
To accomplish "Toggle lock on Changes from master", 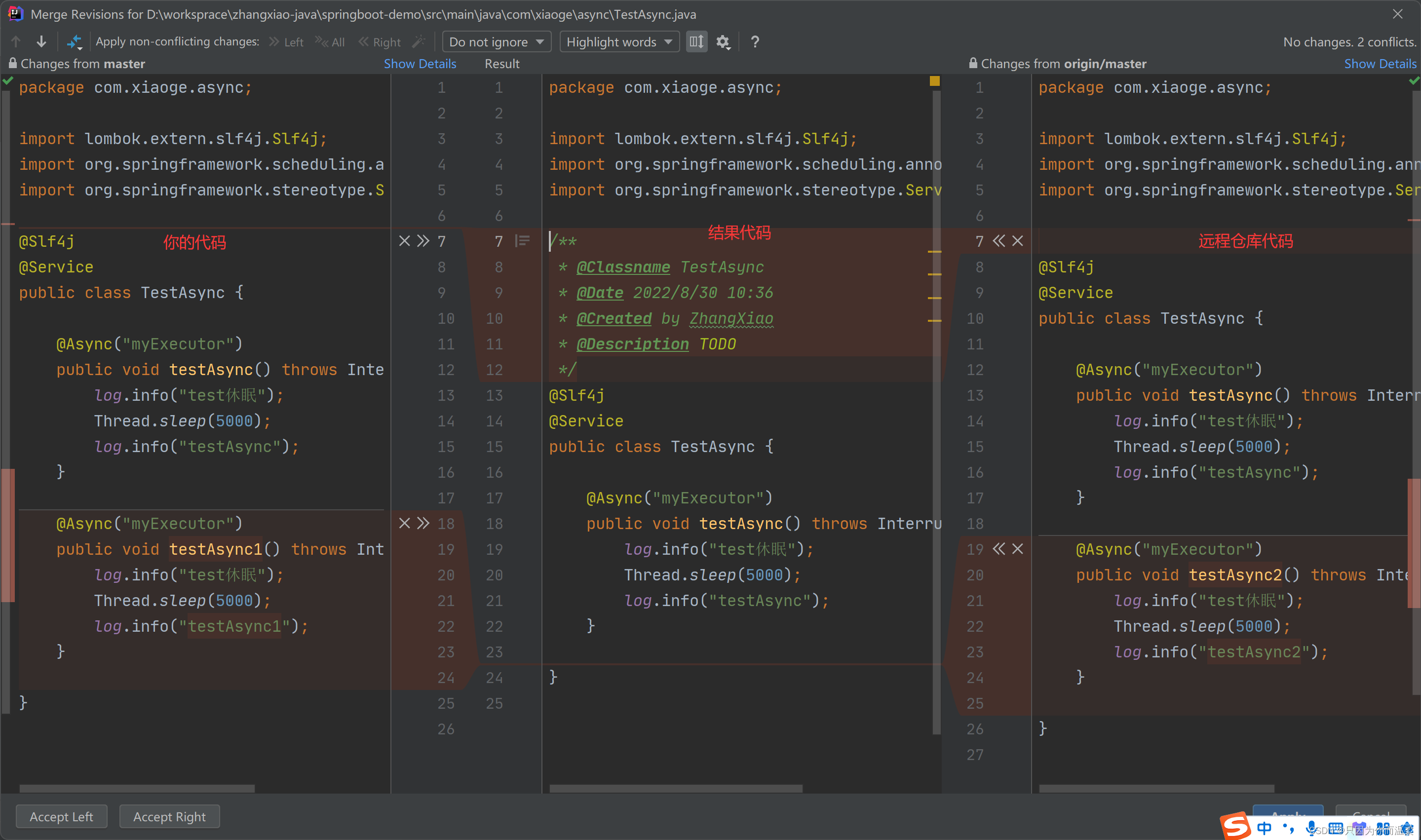I will pos(12,63).
